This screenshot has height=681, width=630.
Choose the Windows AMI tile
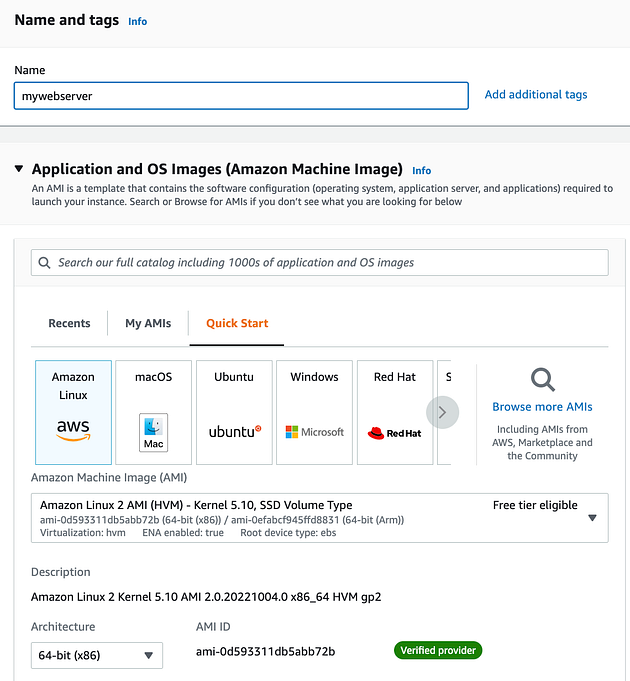point(314,412)
